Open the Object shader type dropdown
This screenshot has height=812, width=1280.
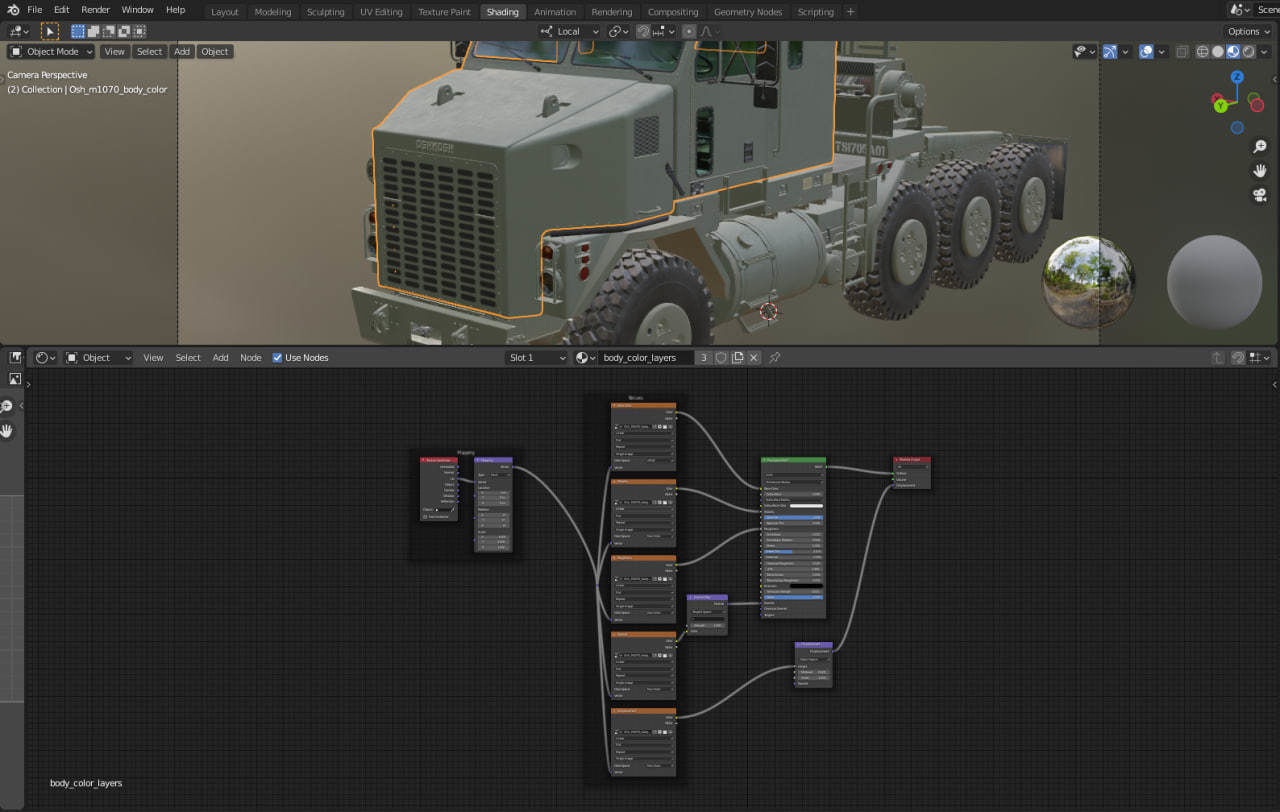tap(99, 357)
